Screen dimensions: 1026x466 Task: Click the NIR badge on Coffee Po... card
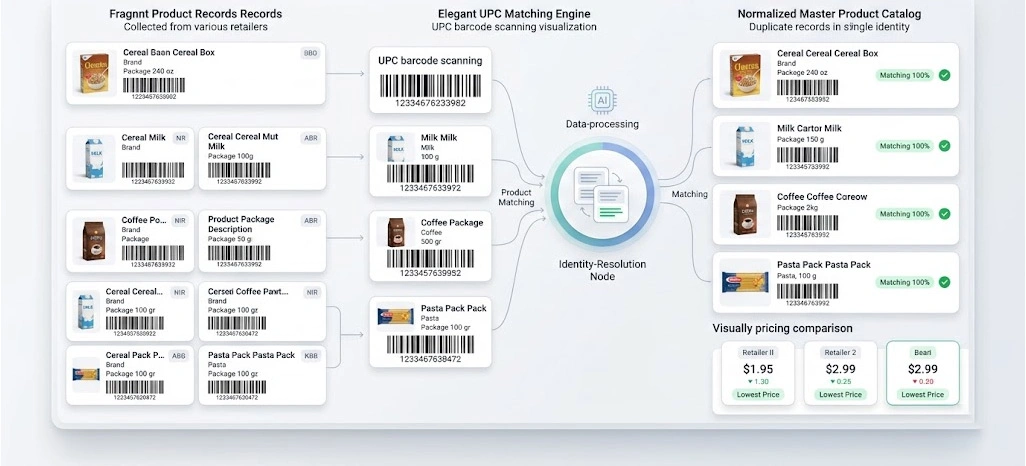(x=179, y=221)
